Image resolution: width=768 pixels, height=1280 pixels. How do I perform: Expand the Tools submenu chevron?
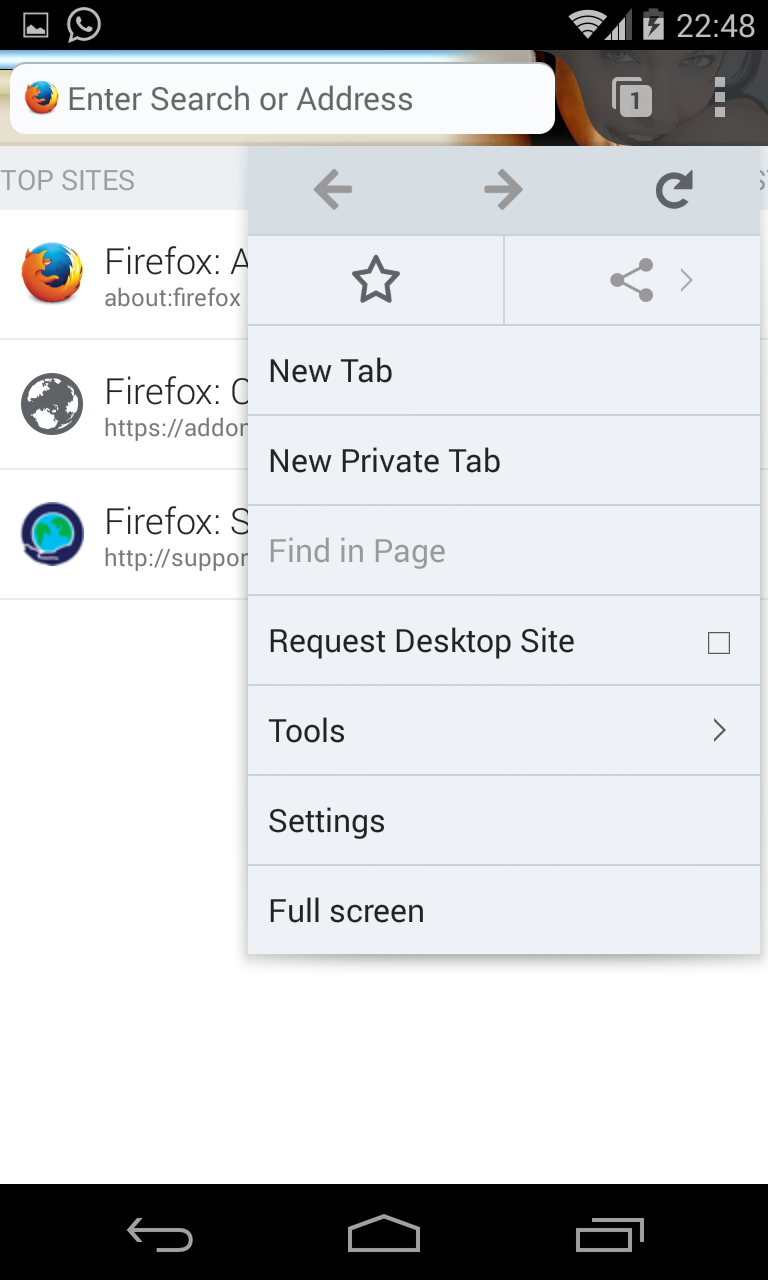pos(719,731)
